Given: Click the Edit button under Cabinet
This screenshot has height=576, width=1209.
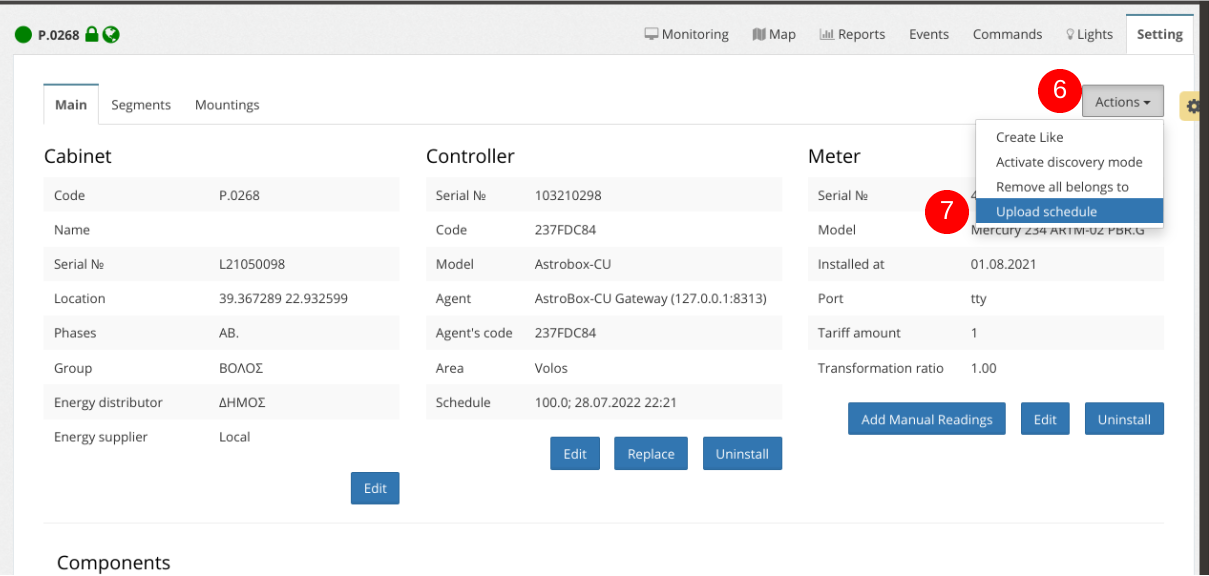Looking at the screenshot, I should tap(375, 488).
